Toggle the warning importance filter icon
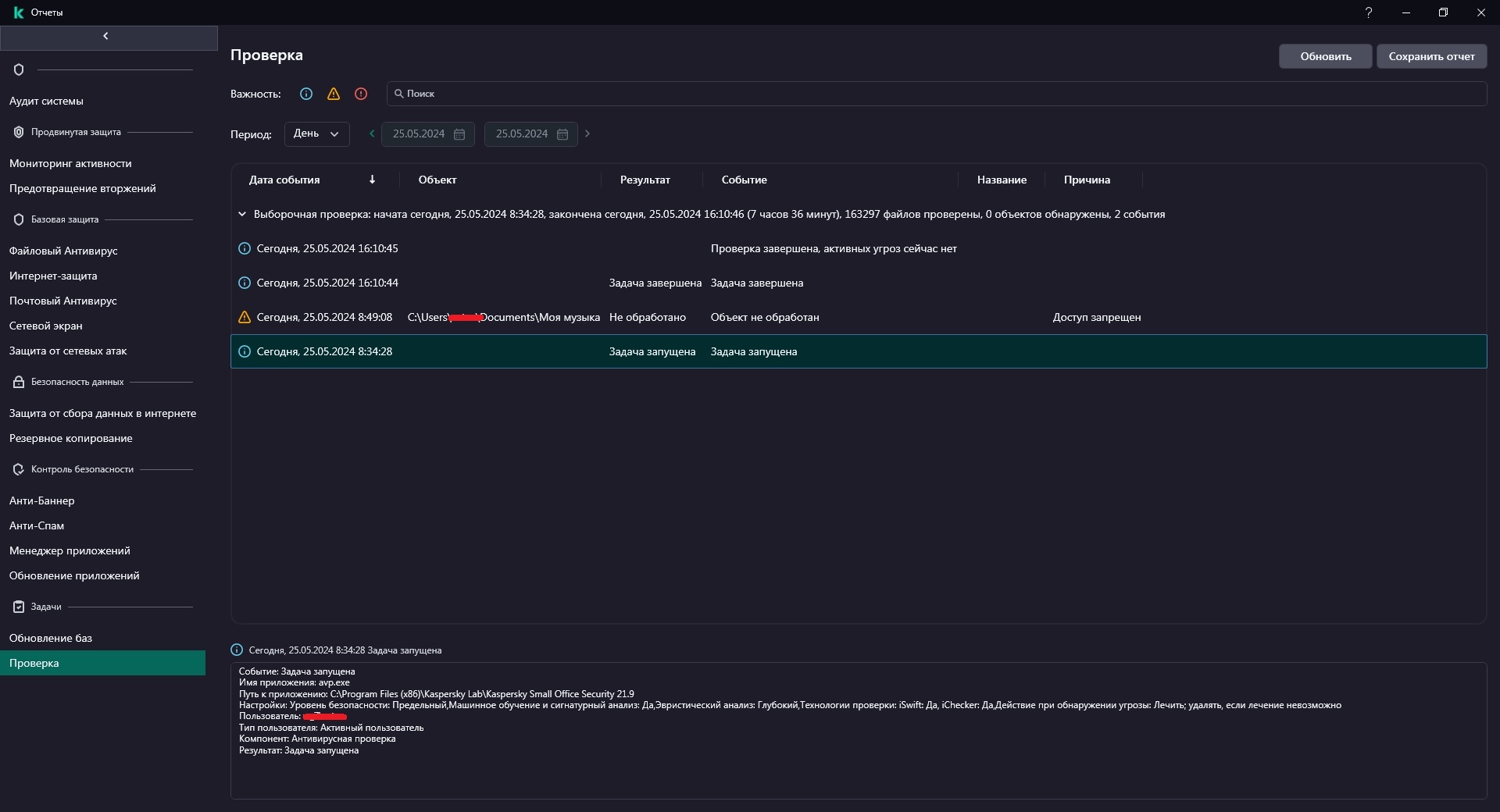Viewport: 1500px width, 812px height. tap(334, 94)
